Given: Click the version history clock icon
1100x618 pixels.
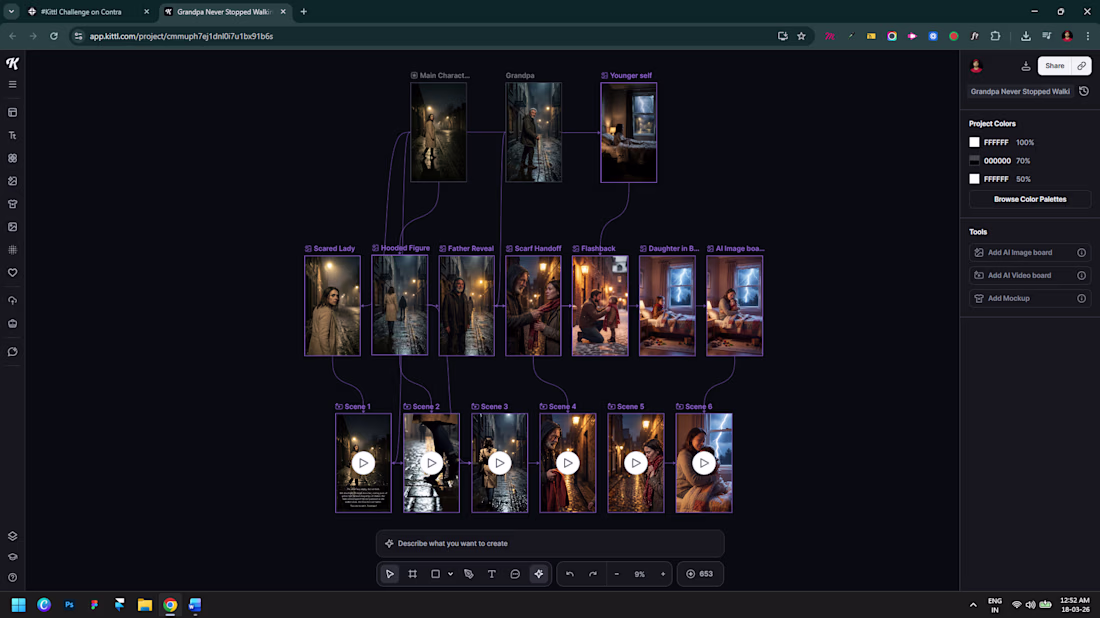Looking at the screenshot, I should tap(1084, 91).
